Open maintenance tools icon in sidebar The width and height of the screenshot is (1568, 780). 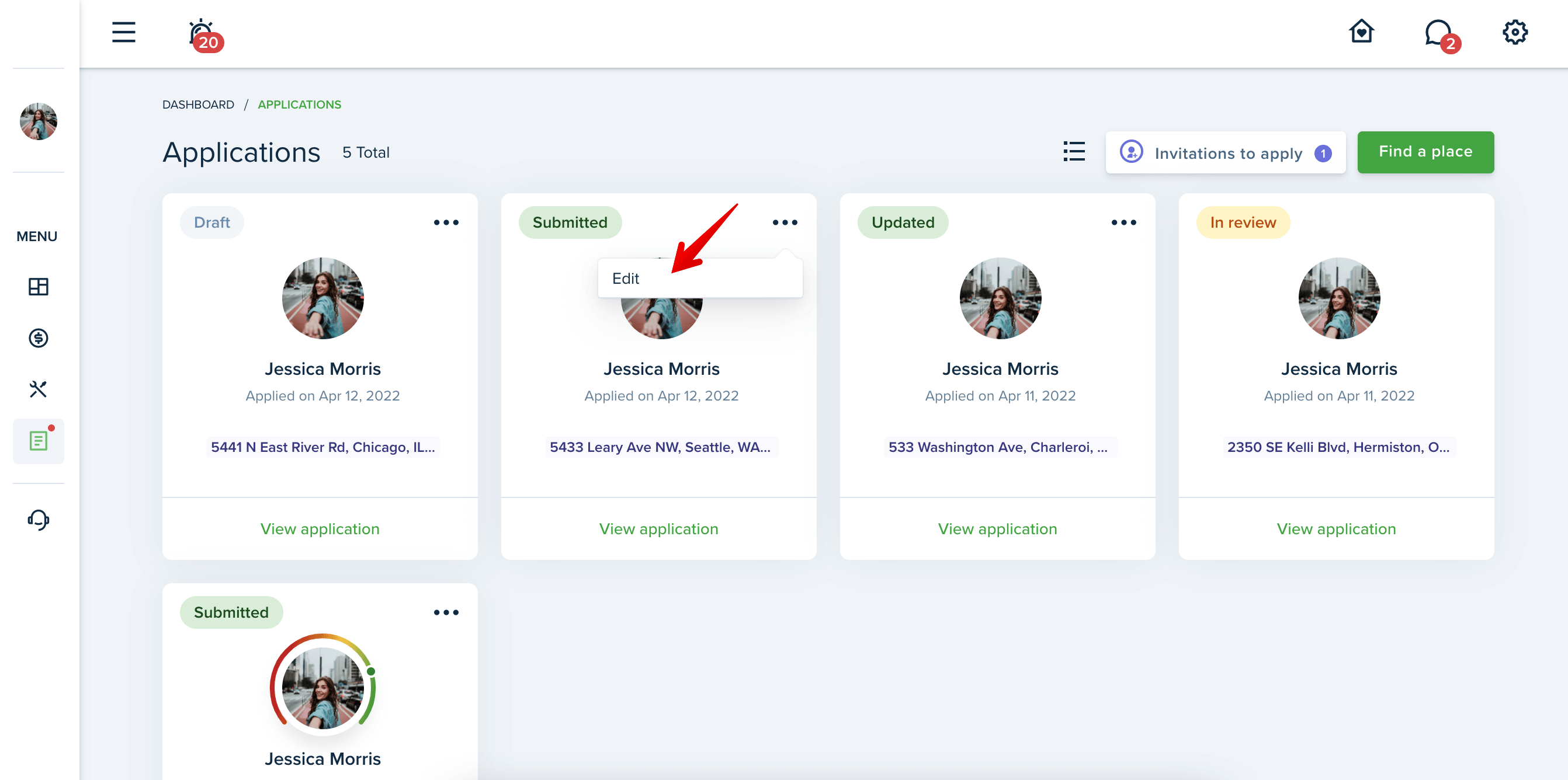pyautogui.click(x=39, y=389)
